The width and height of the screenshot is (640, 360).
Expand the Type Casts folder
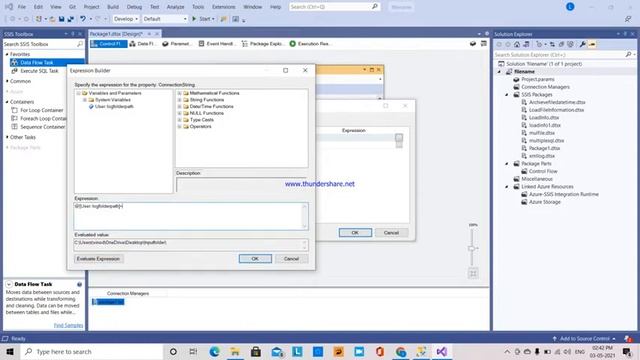(179, 120)
